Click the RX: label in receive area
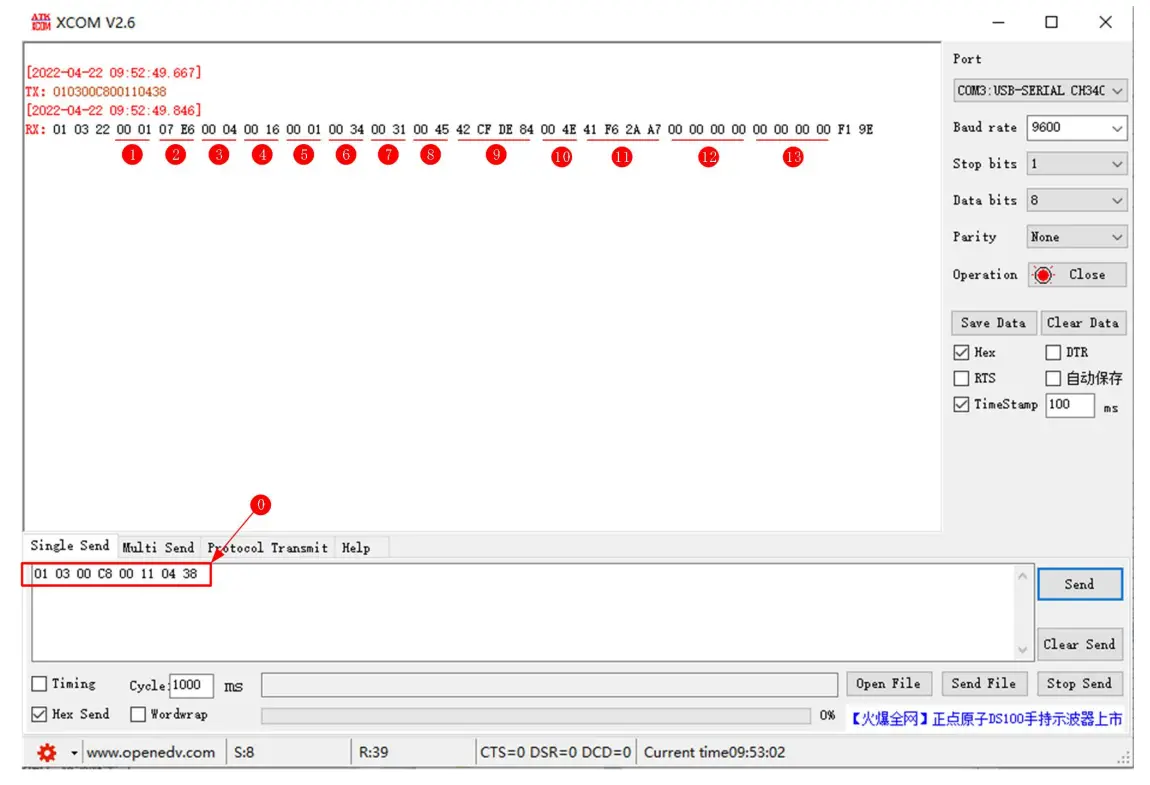The image size is (1150, 785). click(35, 130)
